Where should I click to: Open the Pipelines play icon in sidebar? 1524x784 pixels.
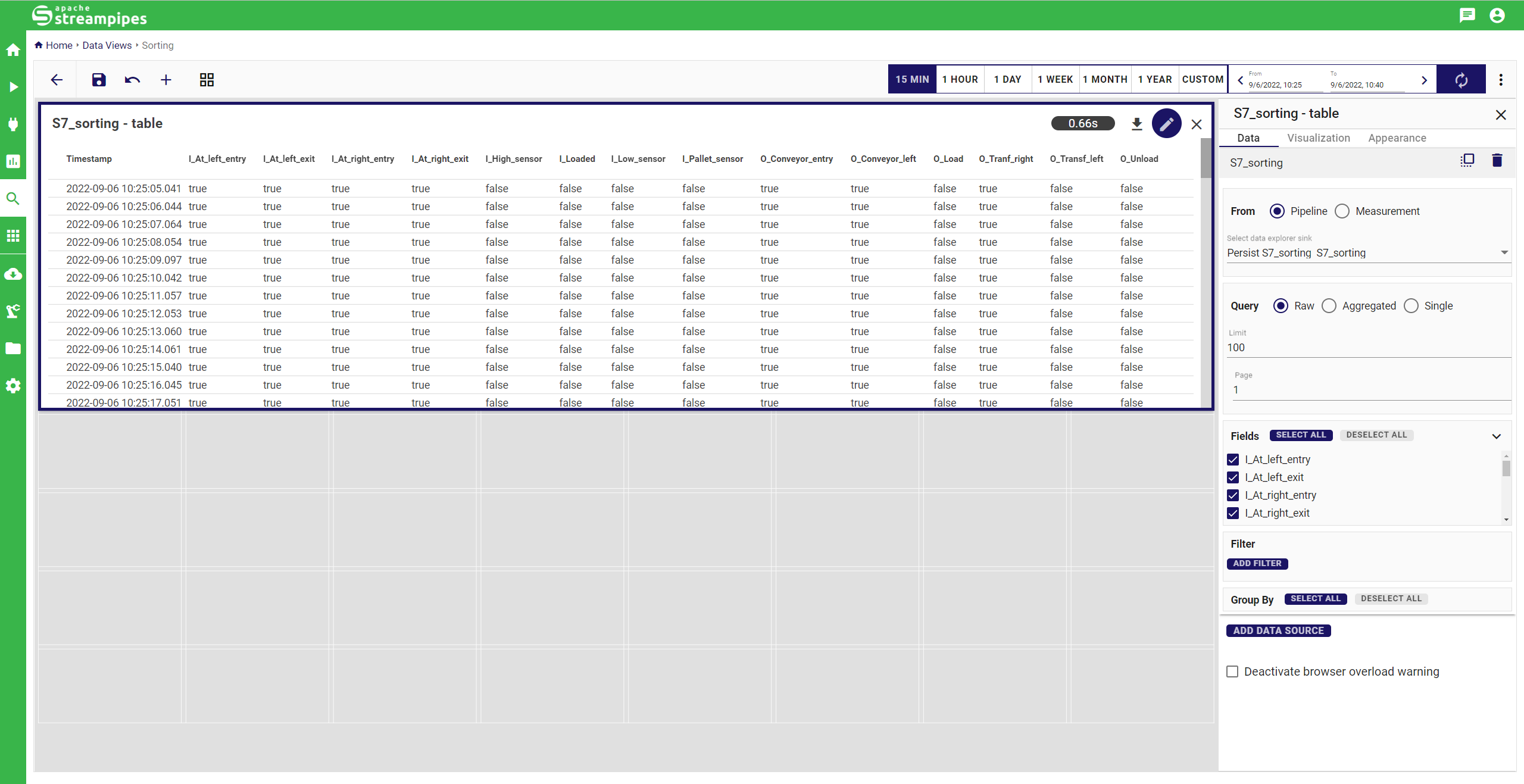pos(13,87)
